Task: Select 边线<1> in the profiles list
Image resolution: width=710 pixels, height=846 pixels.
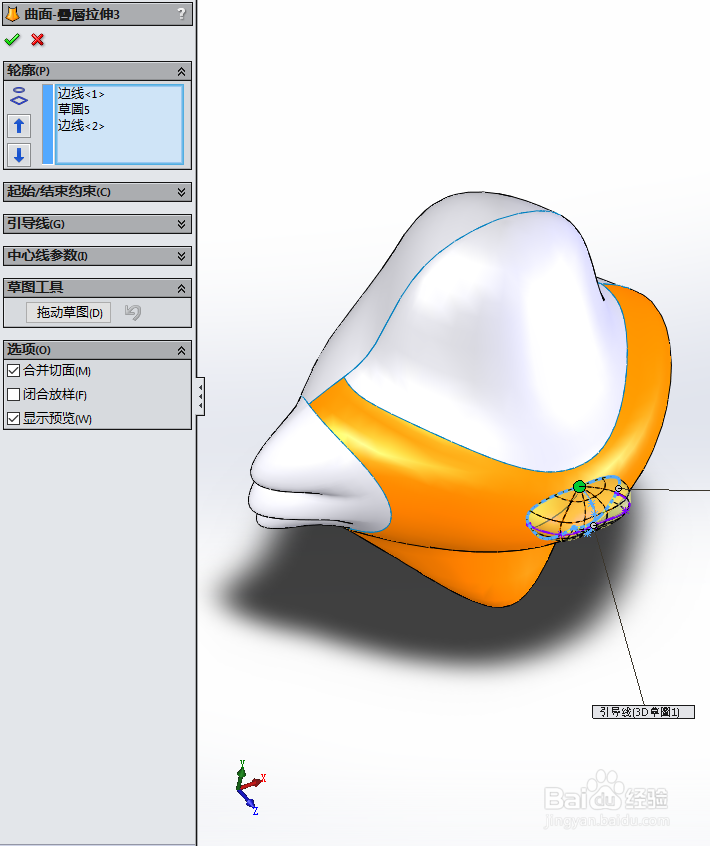Action: click(81, 94)
